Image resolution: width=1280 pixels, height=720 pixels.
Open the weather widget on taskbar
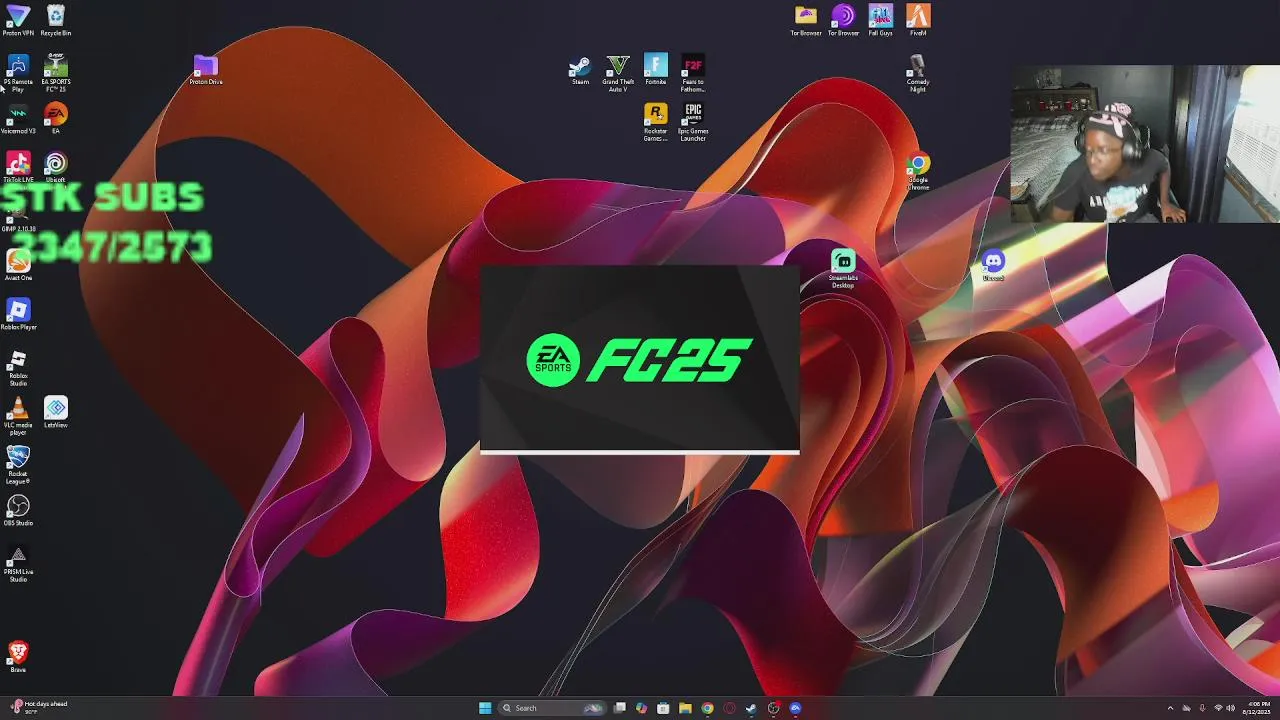click(40, 708)
